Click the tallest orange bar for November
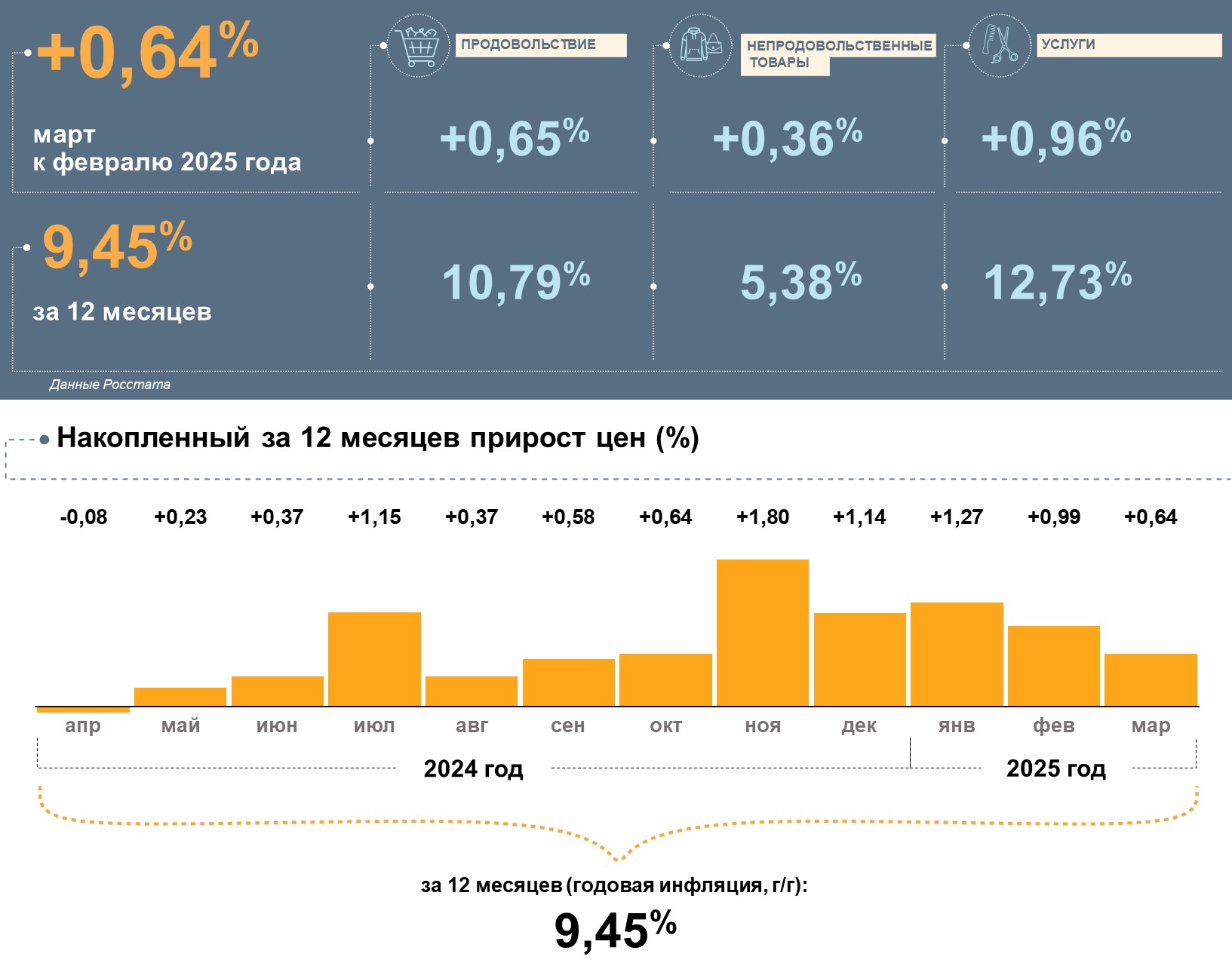This screenshot has height=969, width=1232. (x=762, y=632)
